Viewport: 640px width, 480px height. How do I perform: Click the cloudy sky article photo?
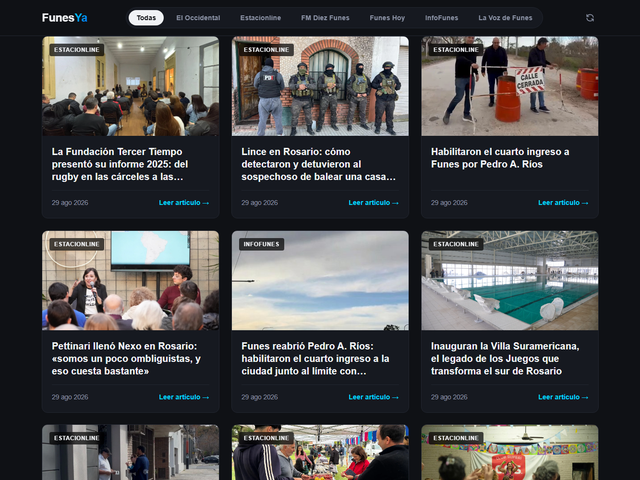click(320, 280)
